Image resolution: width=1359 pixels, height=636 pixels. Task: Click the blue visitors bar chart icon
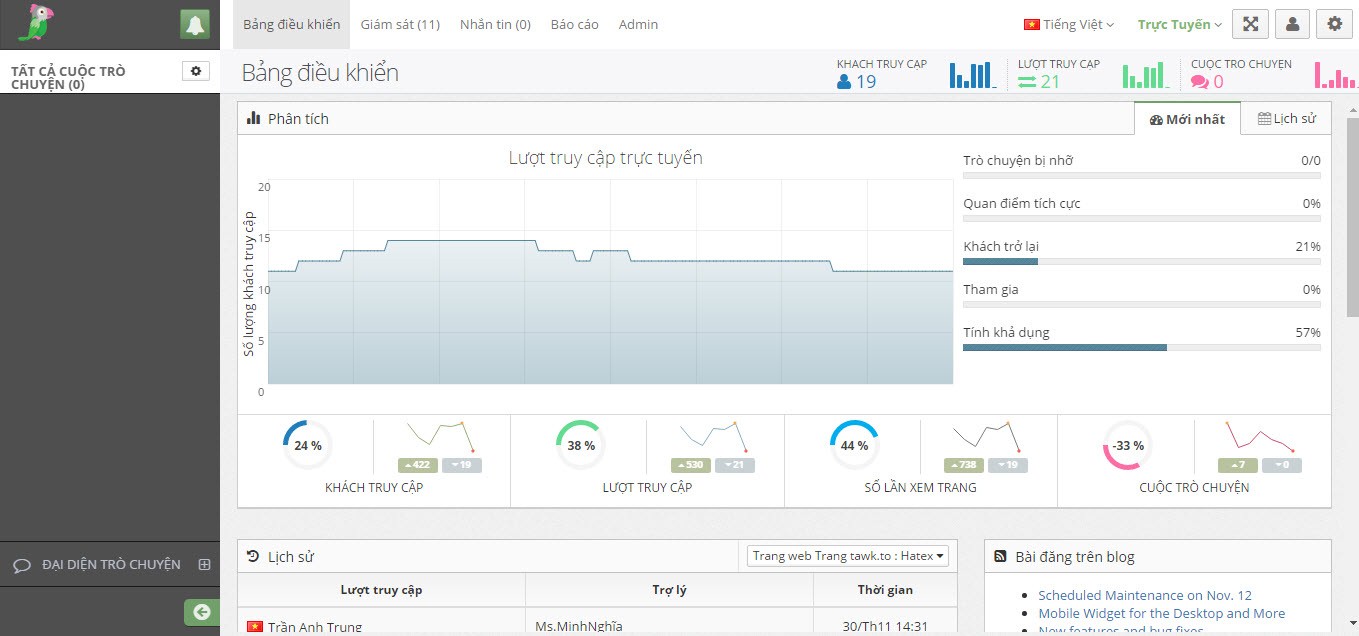(x=972, y=75)
